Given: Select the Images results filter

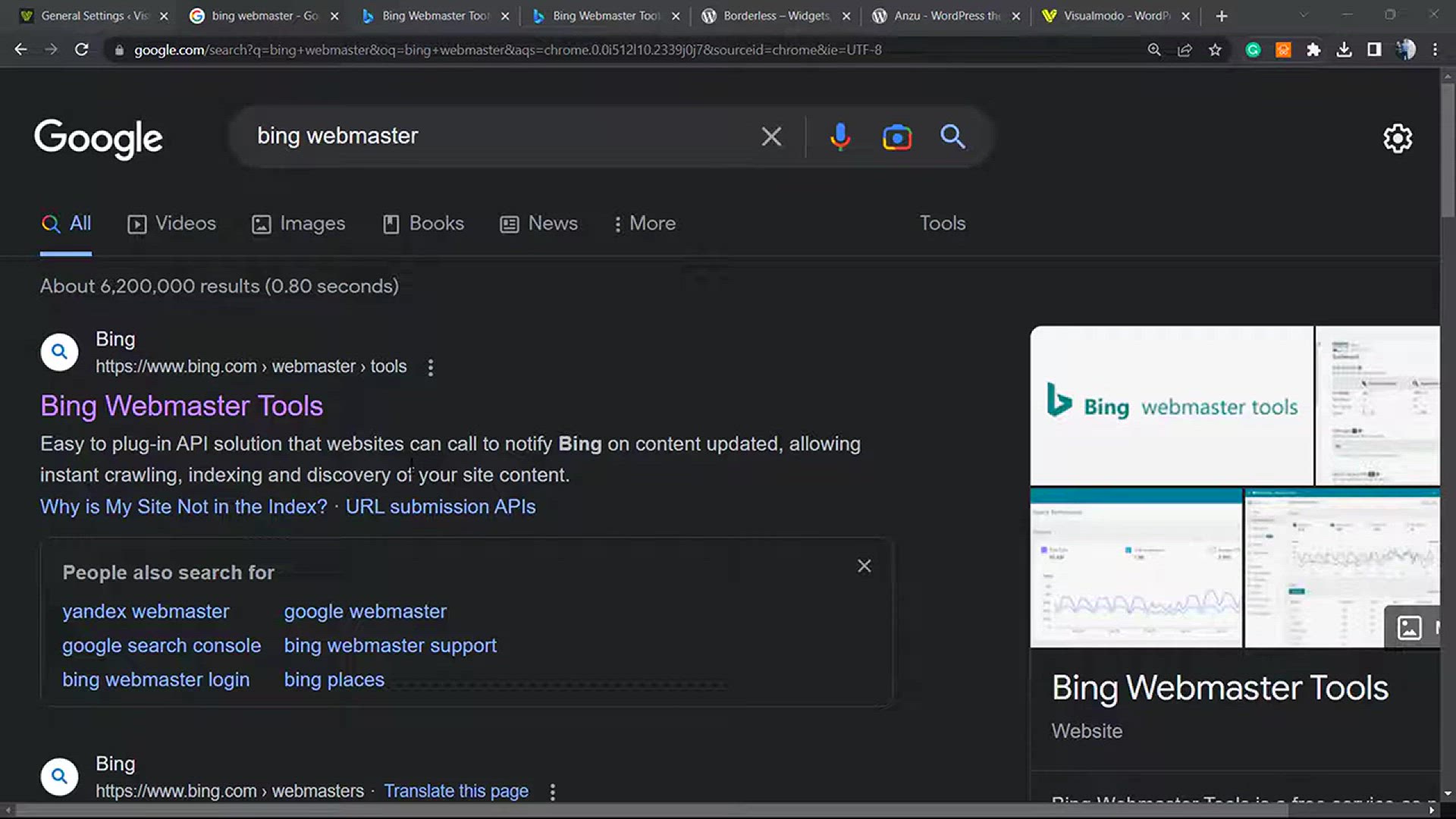Looking at the screenshot, I should pos(298,224).
